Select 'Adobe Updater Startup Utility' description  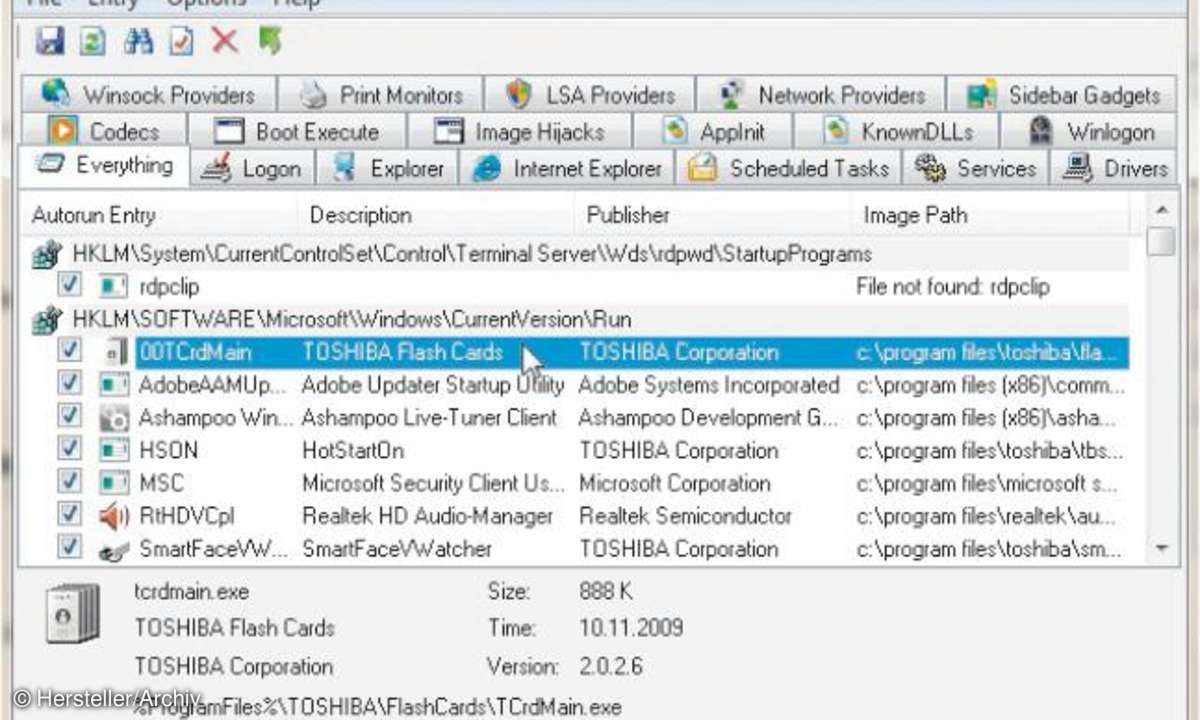click(433, 385)
